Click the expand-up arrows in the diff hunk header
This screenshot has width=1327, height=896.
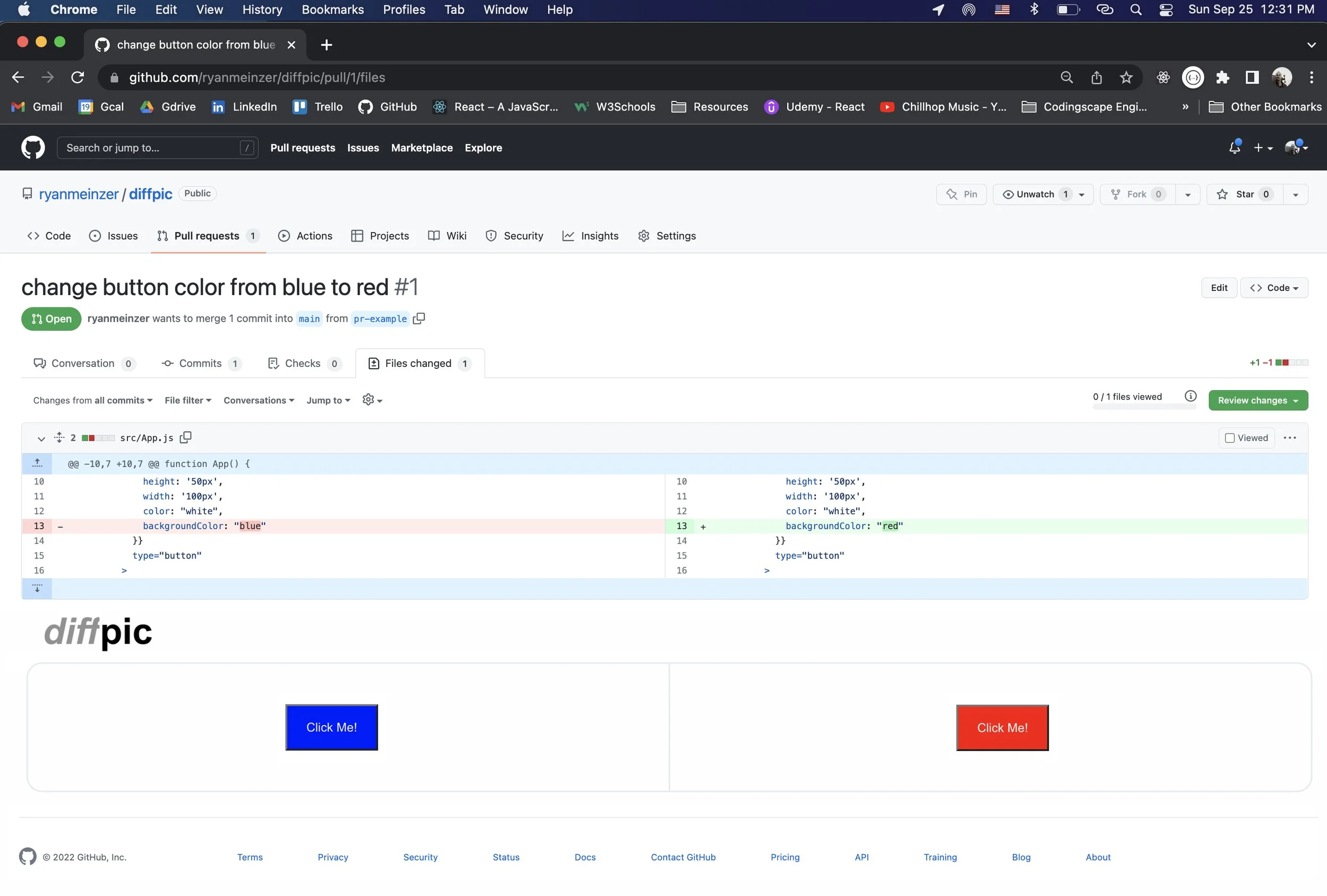point(37,463)
